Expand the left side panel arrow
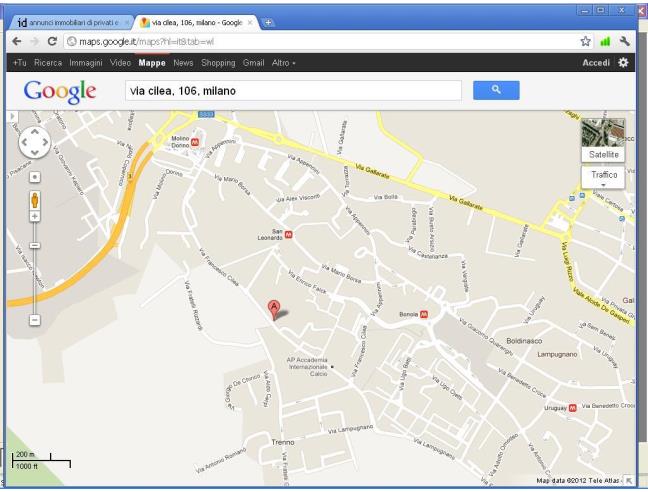 (x=12, y=117)
